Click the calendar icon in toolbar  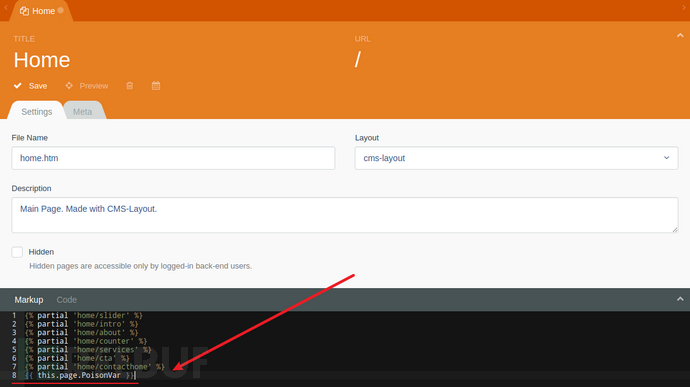click(156, 85)
